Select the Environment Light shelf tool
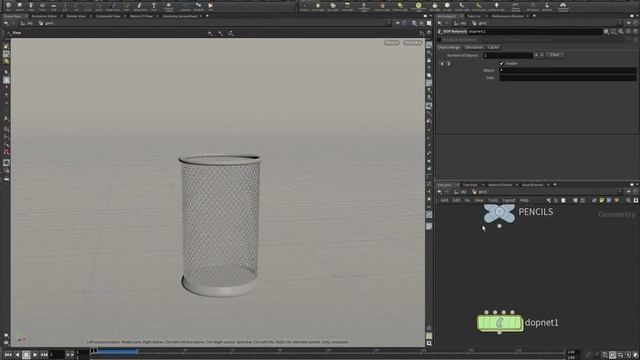Screen dimensions: 640x360 [x=418, y=7]
